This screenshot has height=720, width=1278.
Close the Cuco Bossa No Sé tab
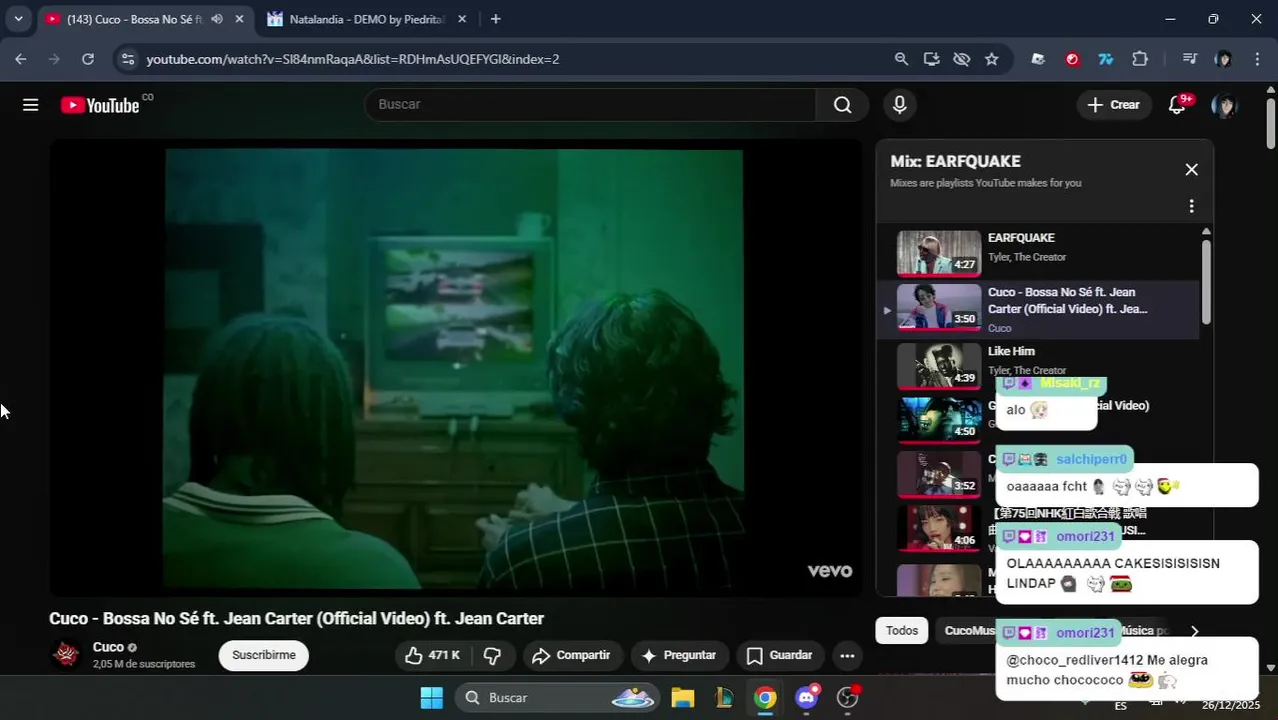(x=239, y=19)
